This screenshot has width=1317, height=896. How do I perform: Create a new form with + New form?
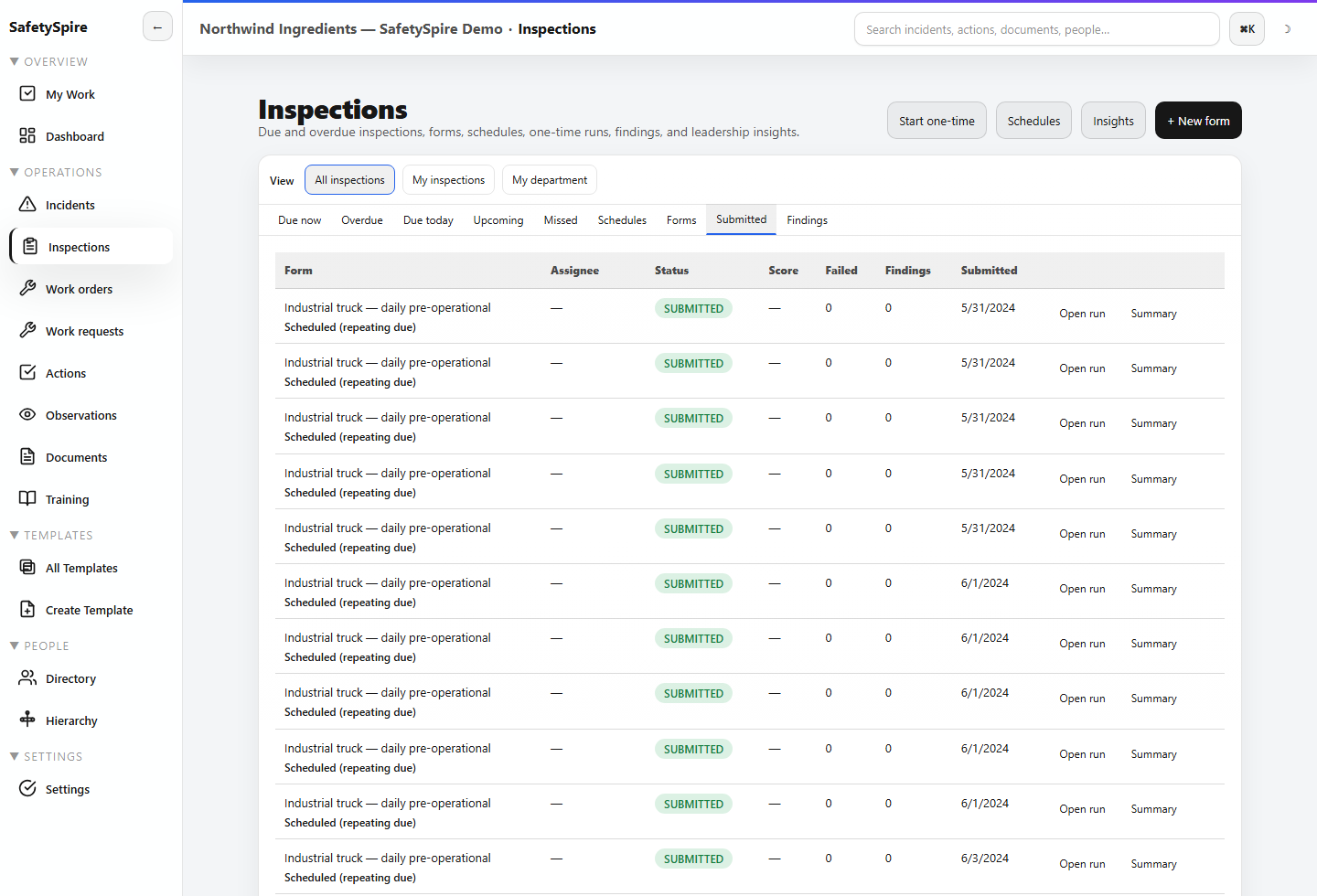pos(1198,121)
